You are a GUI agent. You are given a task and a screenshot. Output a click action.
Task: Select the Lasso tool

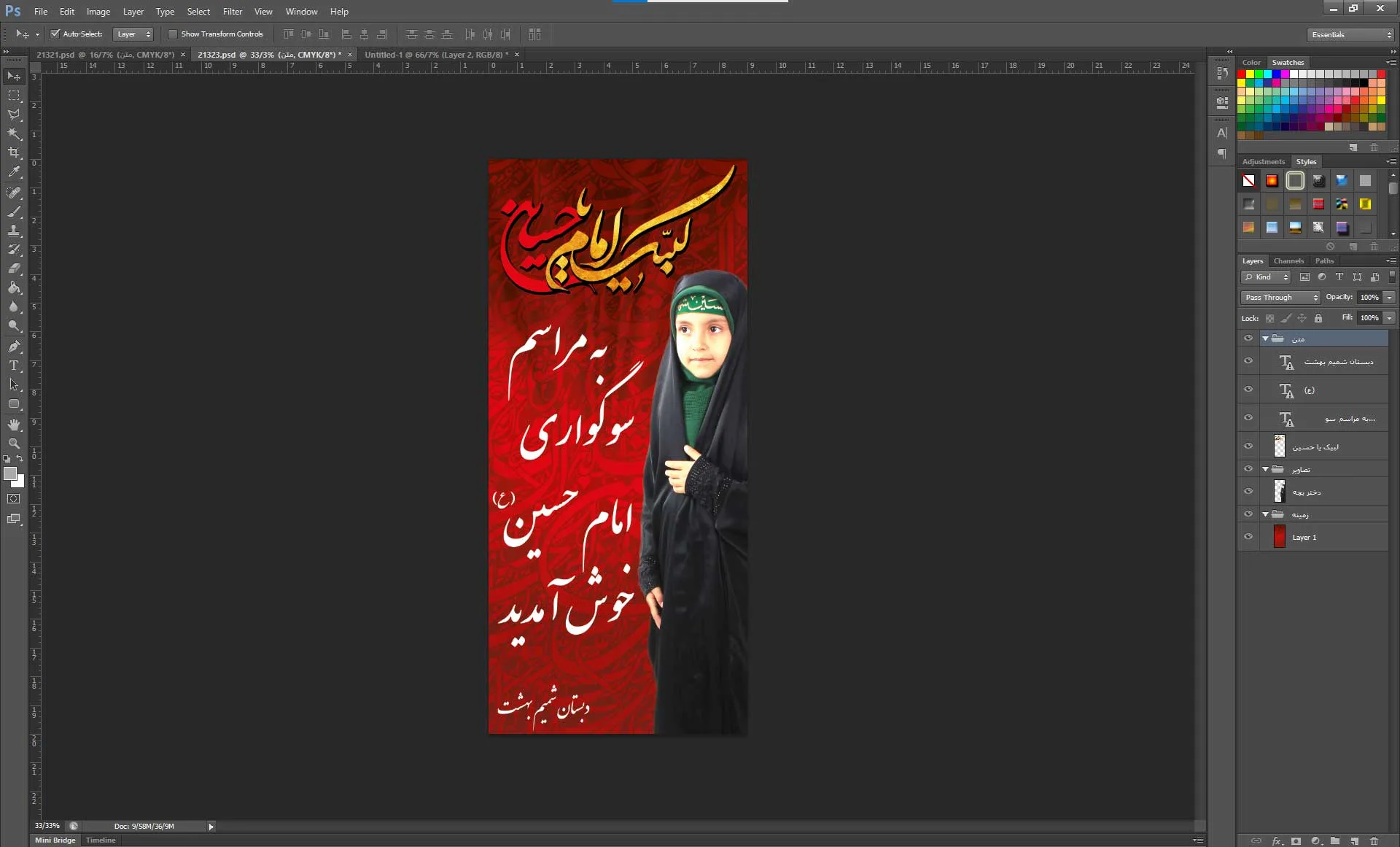pyautogui.click(x=14, y=115)
